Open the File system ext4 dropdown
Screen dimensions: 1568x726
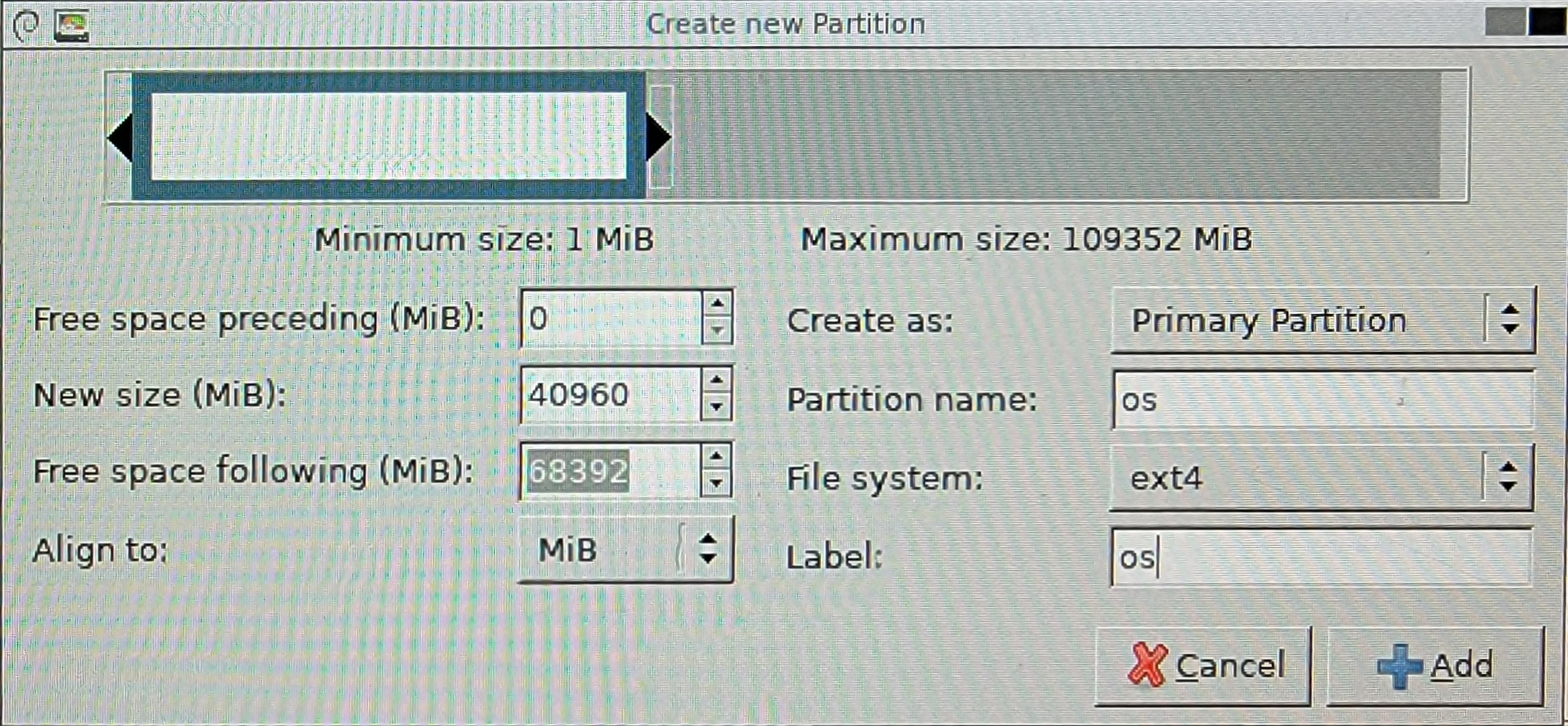(x=1321, y=478)
